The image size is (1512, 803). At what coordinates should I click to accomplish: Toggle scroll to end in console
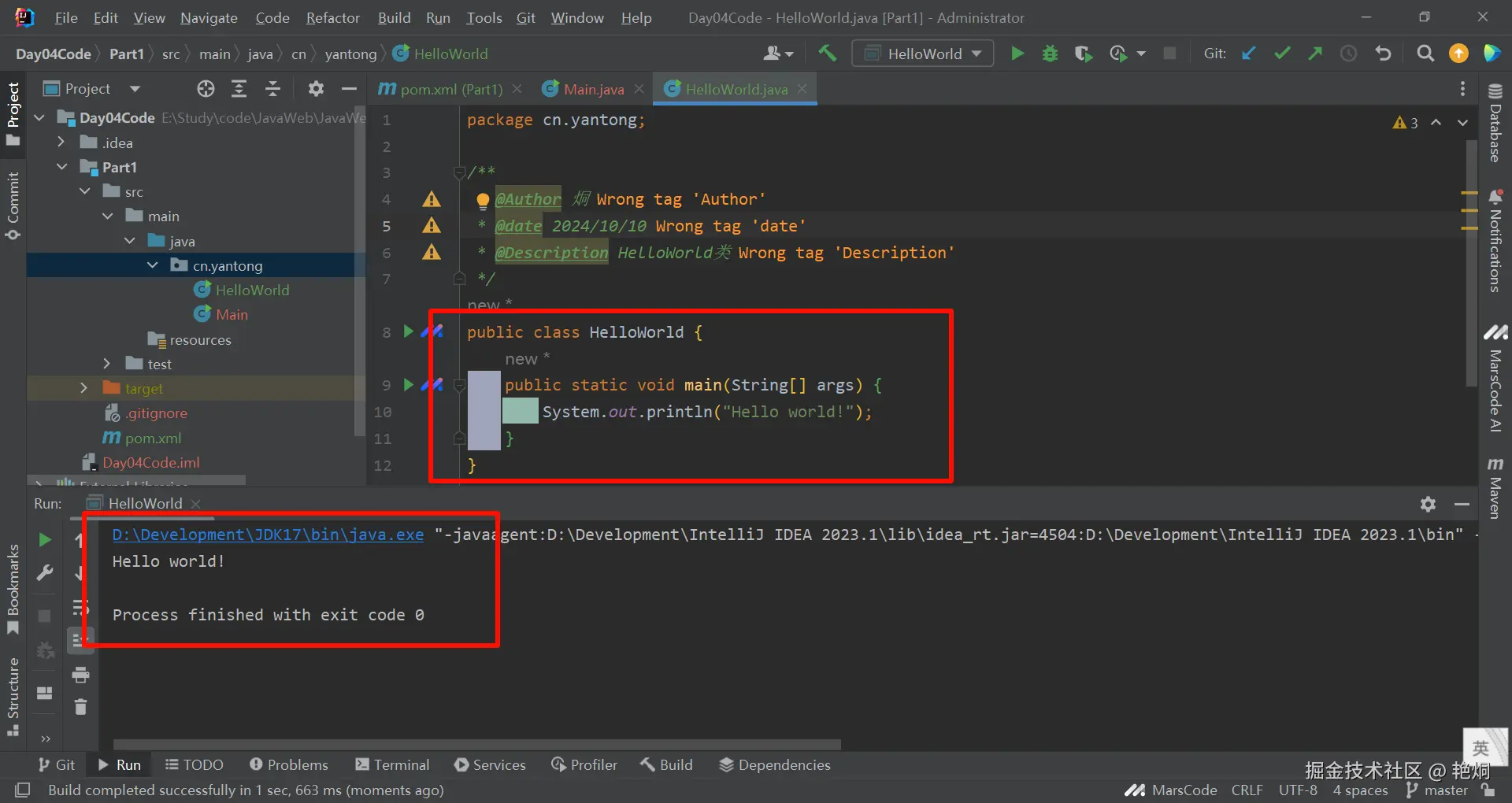[x=80, y=639]
